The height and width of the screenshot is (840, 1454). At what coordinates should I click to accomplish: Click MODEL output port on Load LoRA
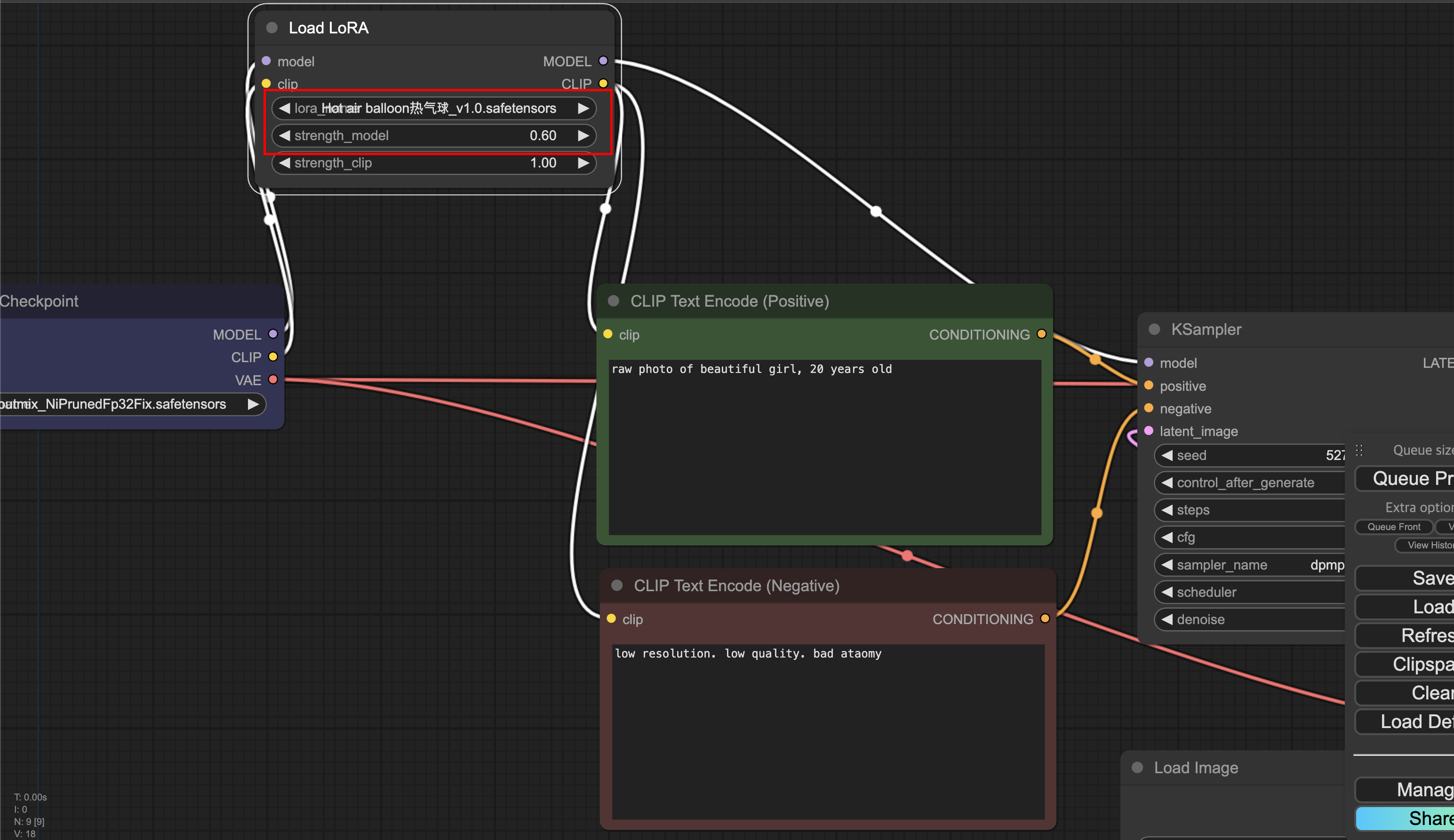coord(603,61)
